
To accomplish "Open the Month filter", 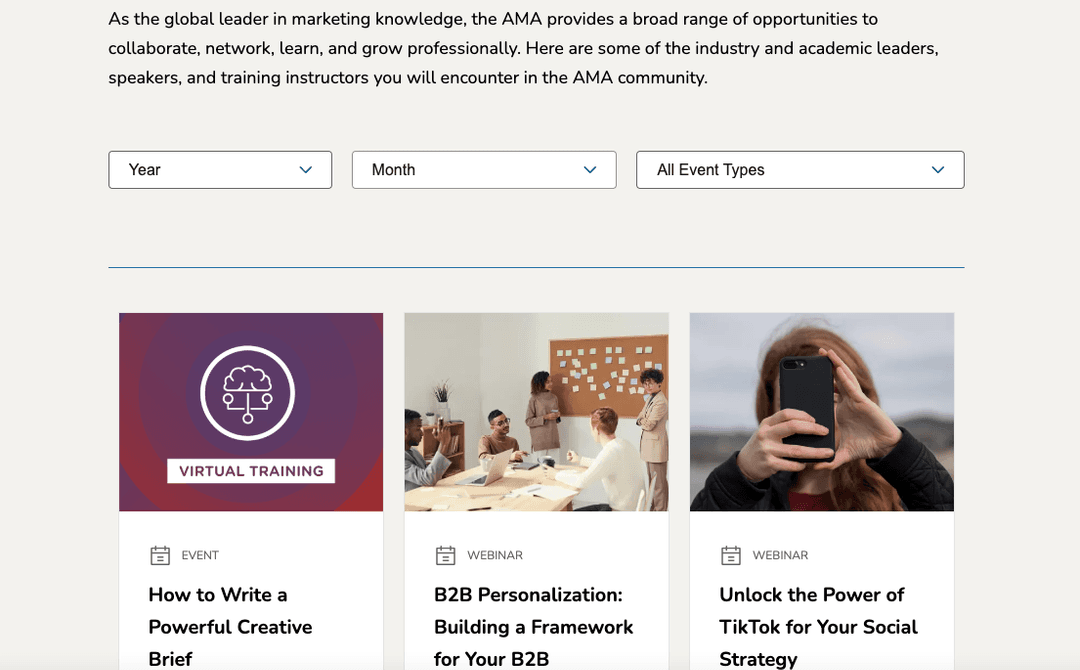I will (x=484, y=170).
